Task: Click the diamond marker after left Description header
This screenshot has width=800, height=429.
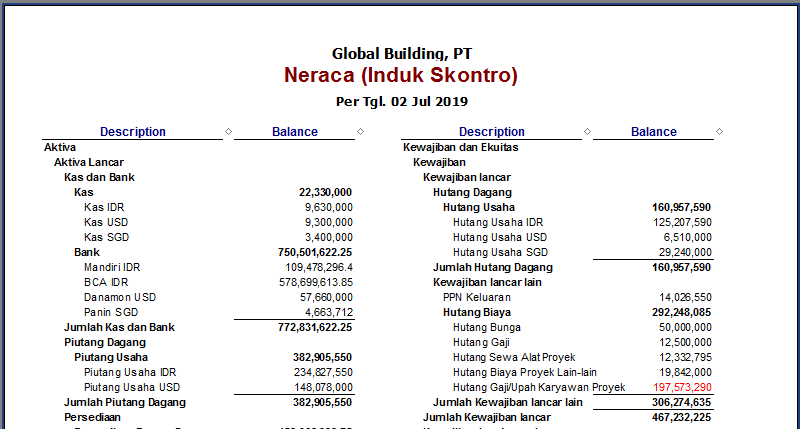Action: 229,132
